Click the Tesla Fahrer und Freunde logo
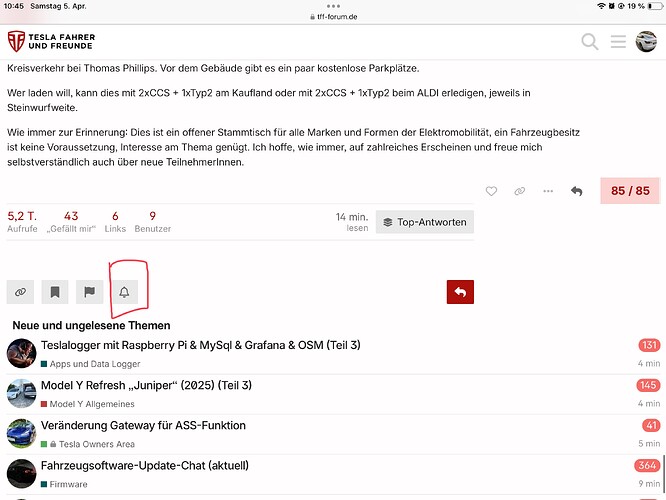Image resolution: width=666 pixels, height=500 pixels. click(51, 41)
